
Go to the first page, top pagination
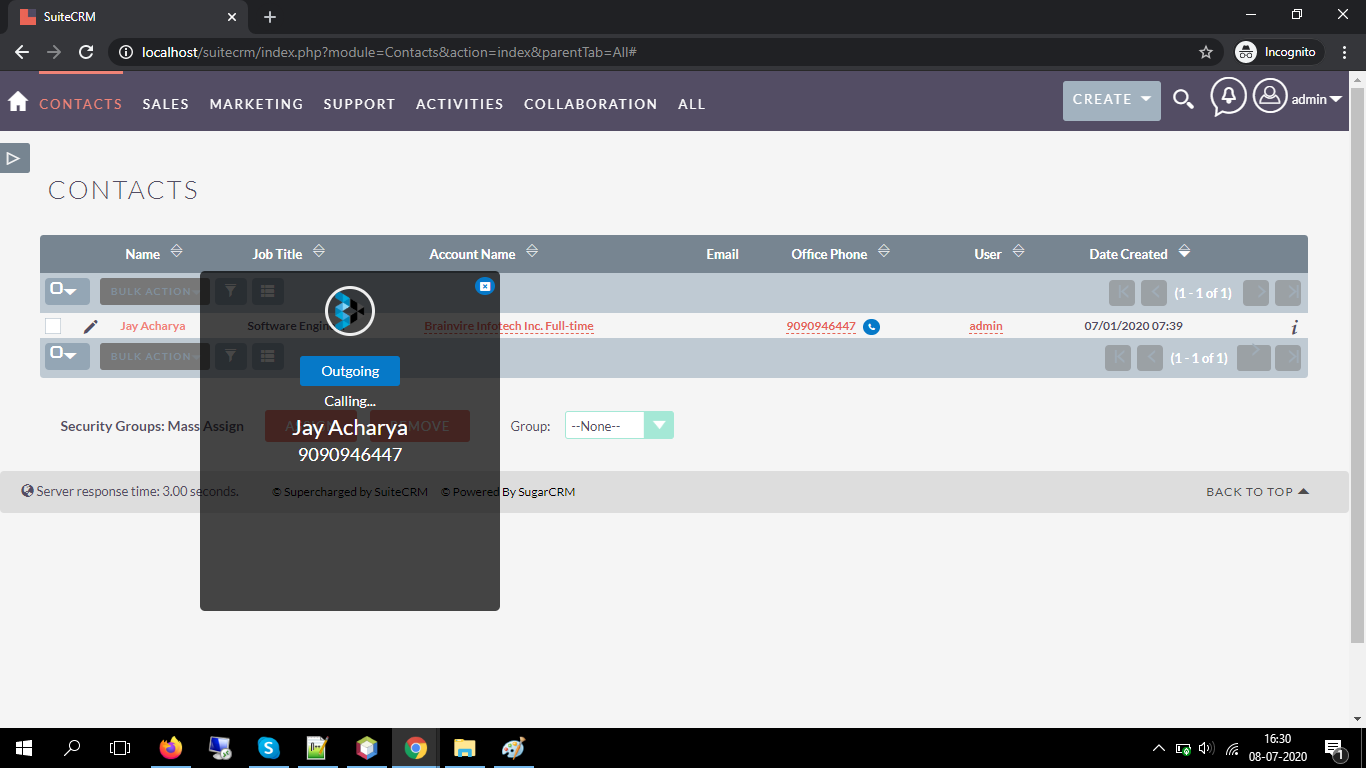[x=1122, y=293]
